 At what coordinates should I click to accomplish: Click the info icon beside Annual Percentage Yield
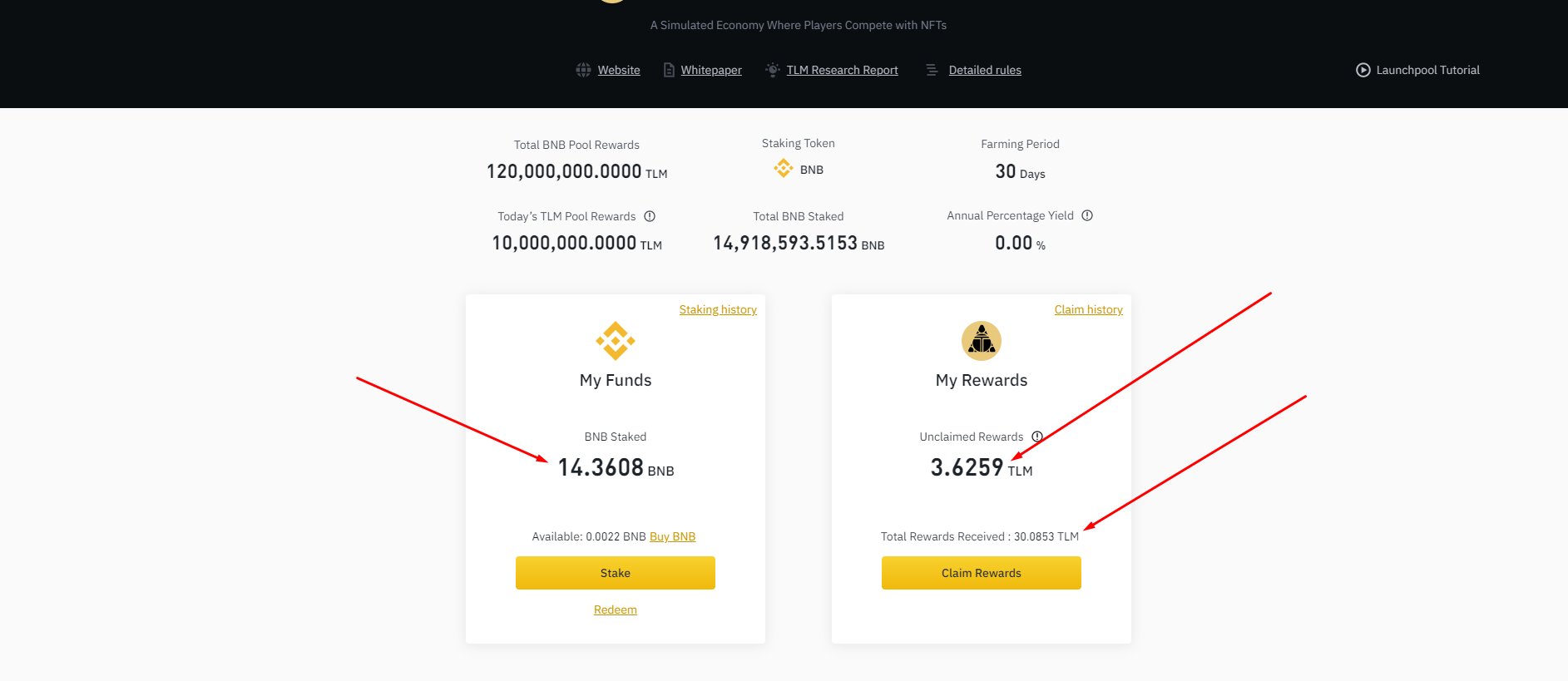point(1087,215)
